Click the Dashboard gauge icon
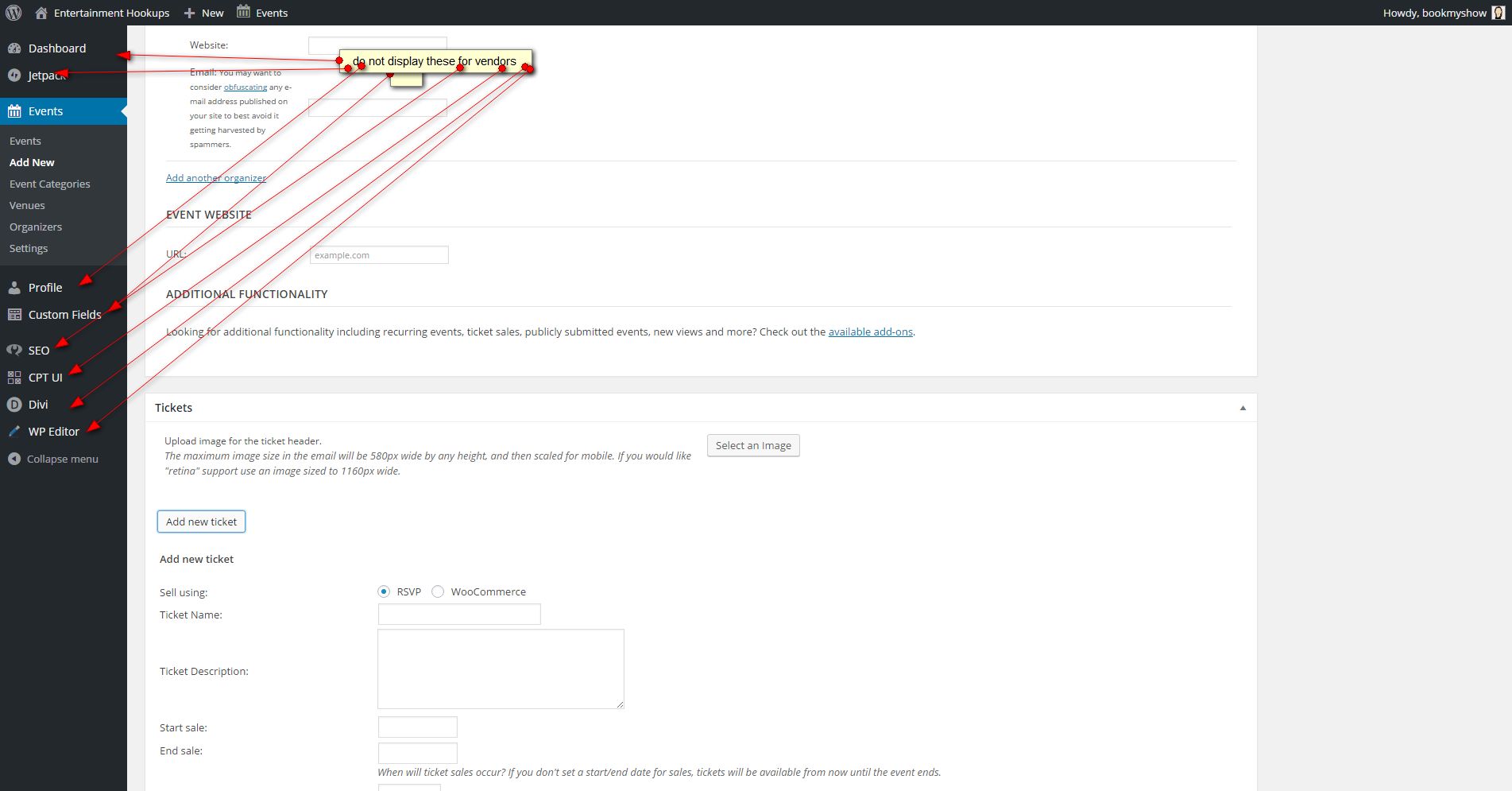Screen dimensions: 1512x791 click(x=14, y=48)
